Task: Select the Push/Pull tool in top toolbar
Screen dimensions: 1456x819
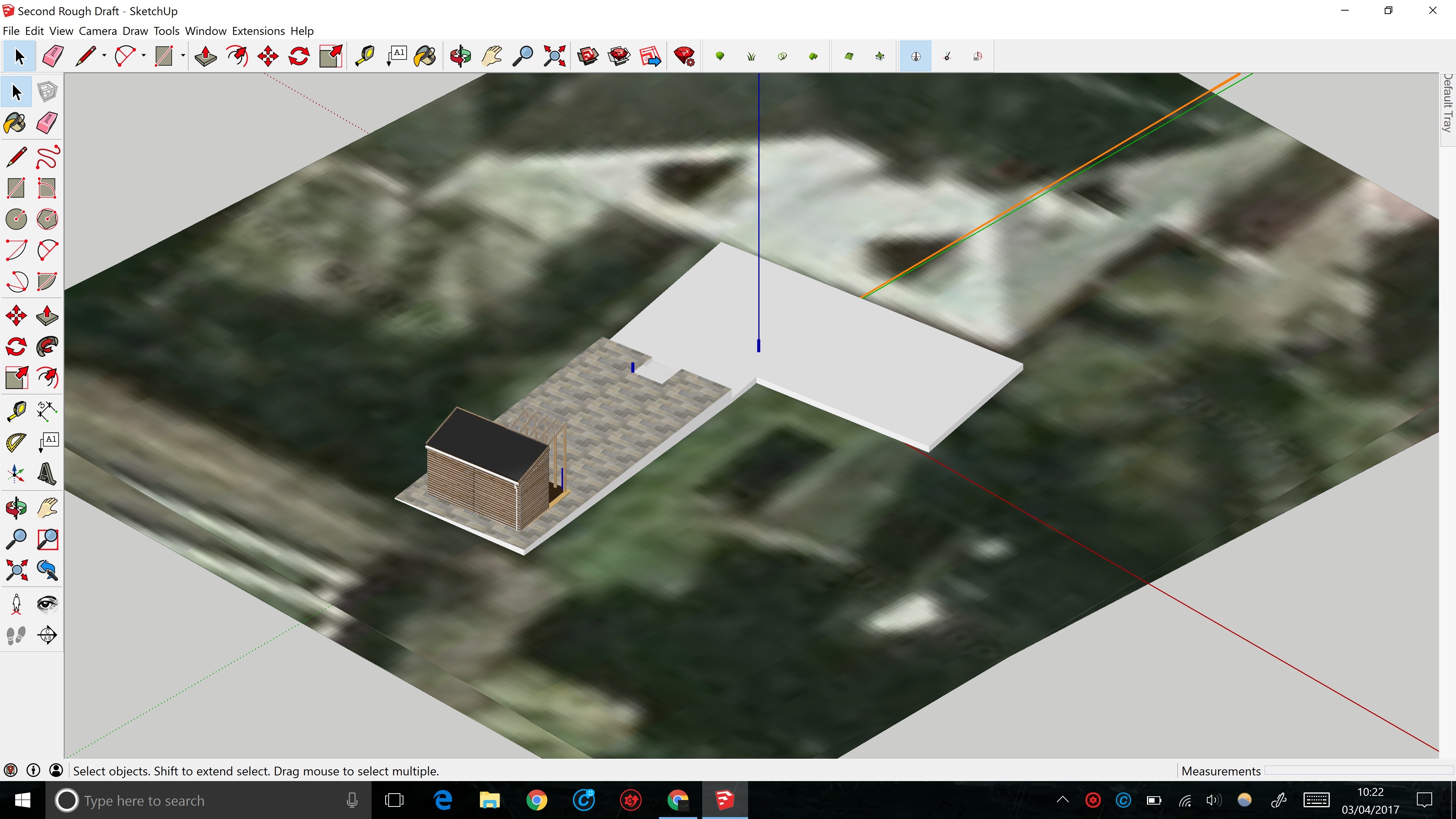Action: (x=205, y=56)
